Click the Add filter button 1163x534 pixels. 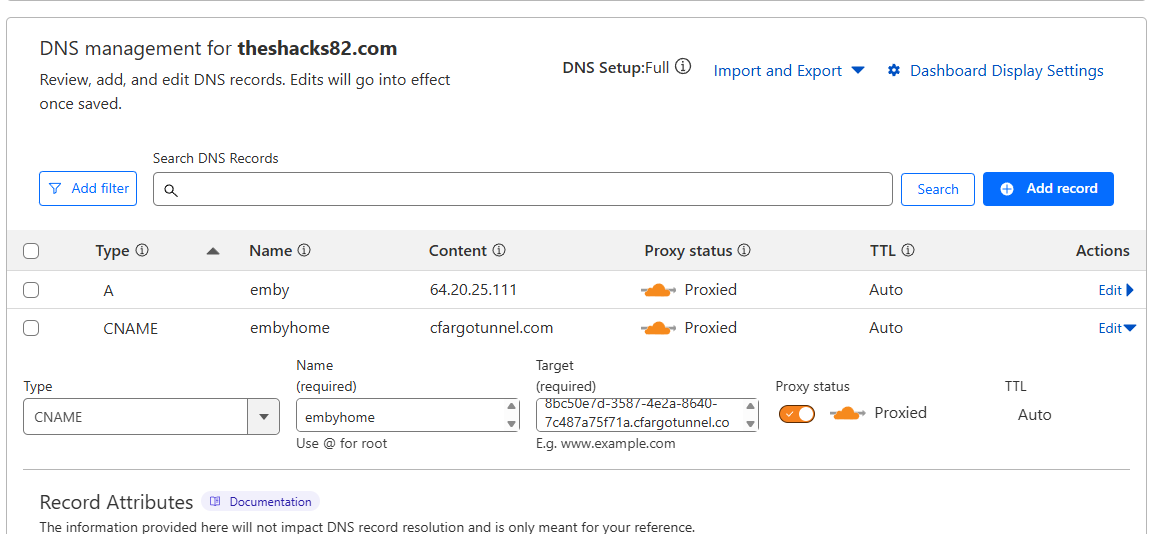tap(88, 188)
